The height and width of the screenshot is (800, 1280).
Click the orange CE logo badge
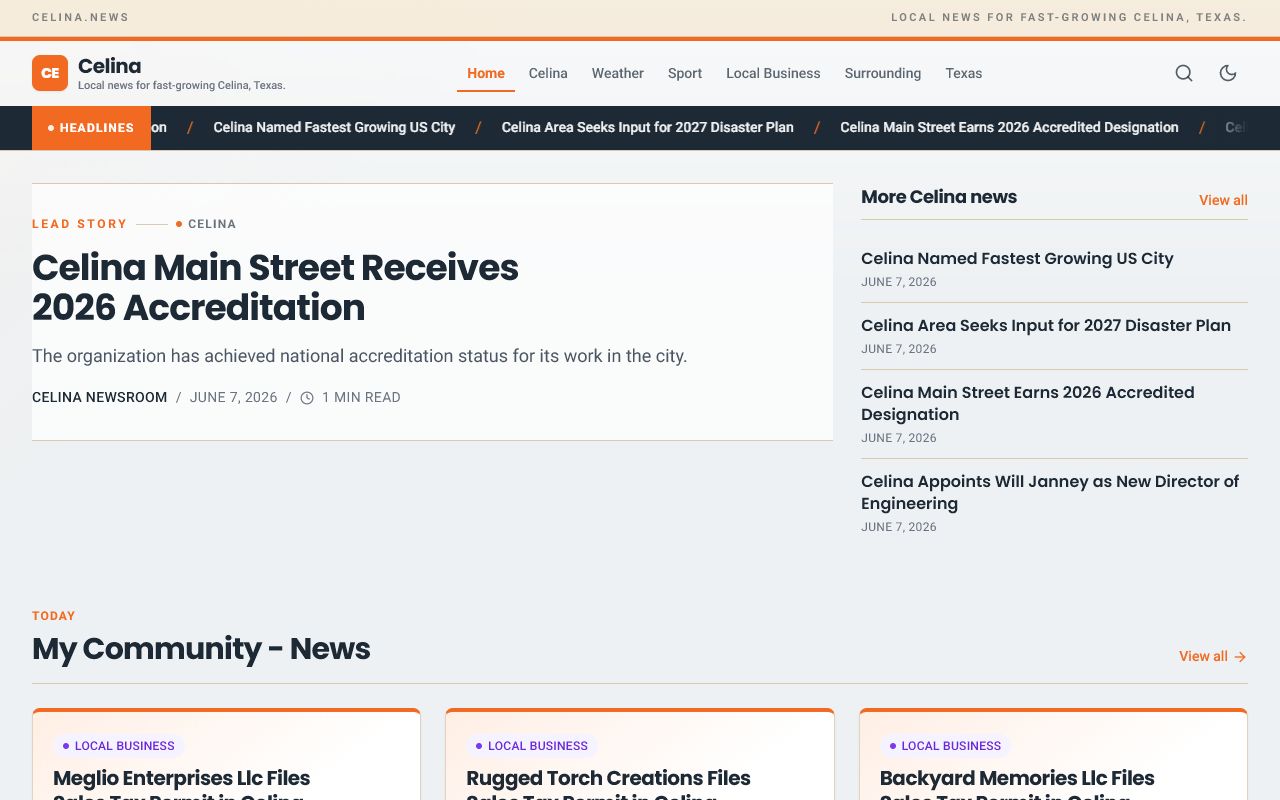pos(50,73)
